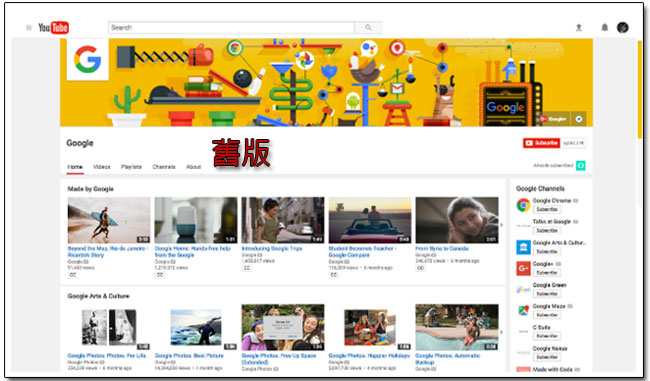This screenshot has height=381, width=650.
Task: Subscribe to Google Arts & Culture channel
Action: [x=547, y=252]
